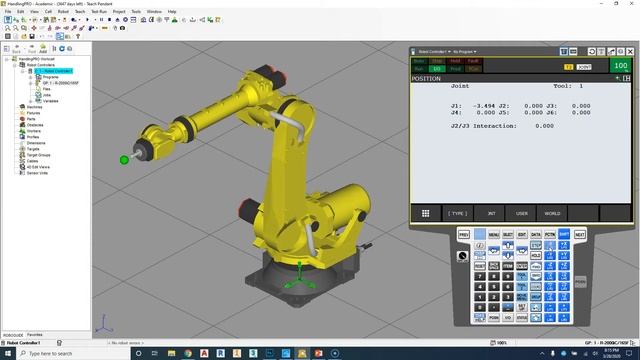Click the question mark help icon

(x=78, y=36)
